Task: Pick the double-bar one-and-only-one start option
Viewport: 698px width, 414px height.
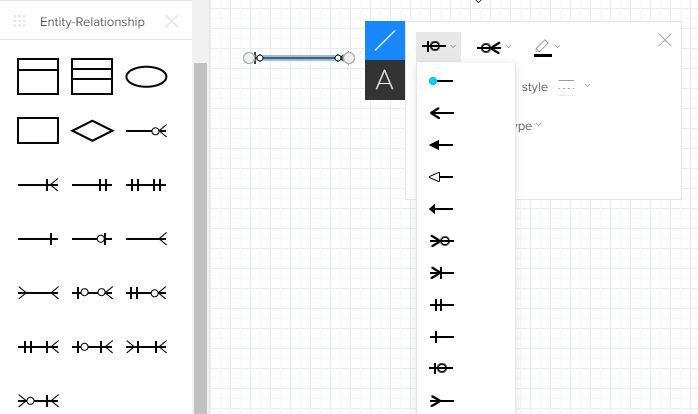Action: click(441, 305)
